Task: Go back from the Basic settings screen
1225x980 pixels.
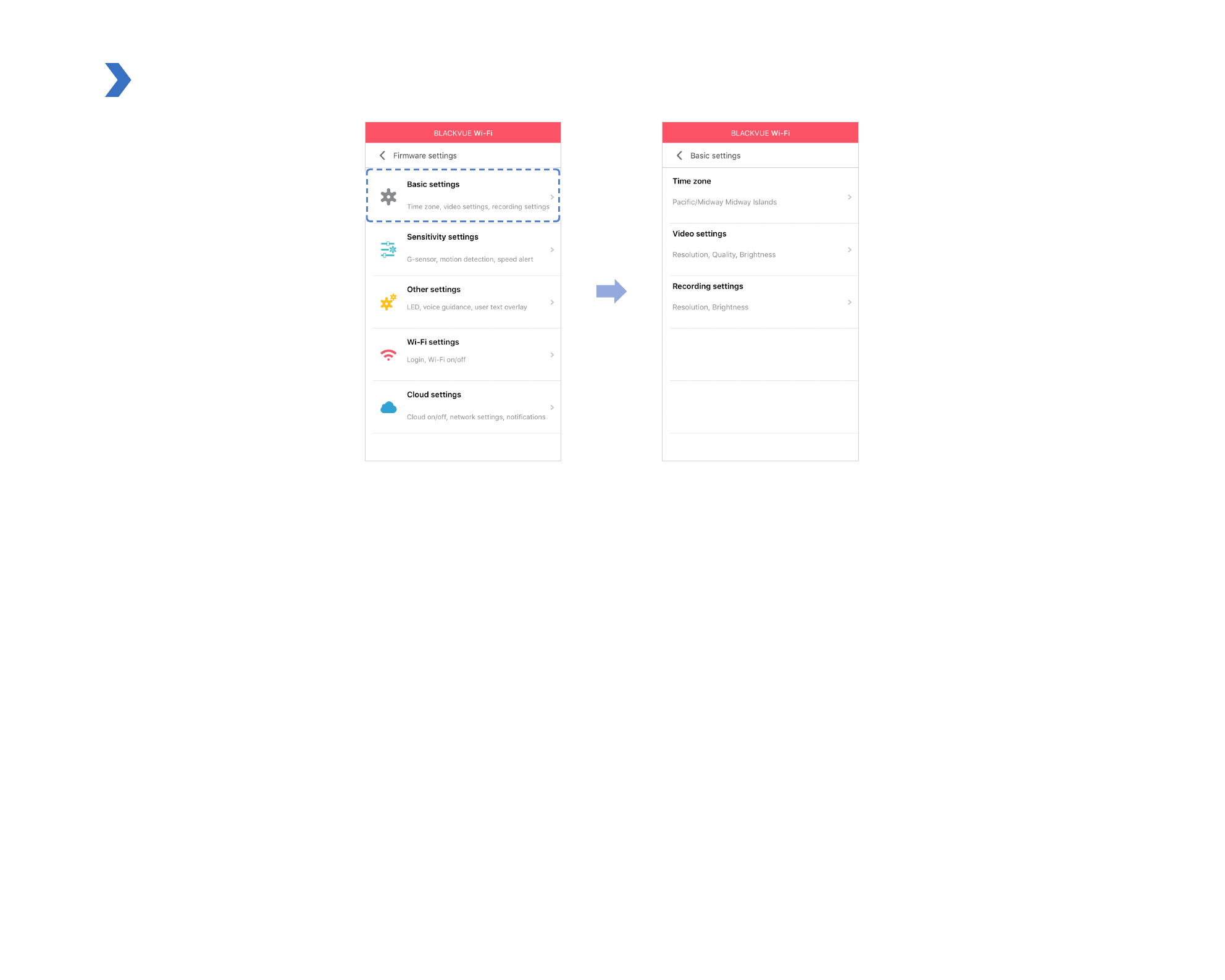Action: coord(679,156)
